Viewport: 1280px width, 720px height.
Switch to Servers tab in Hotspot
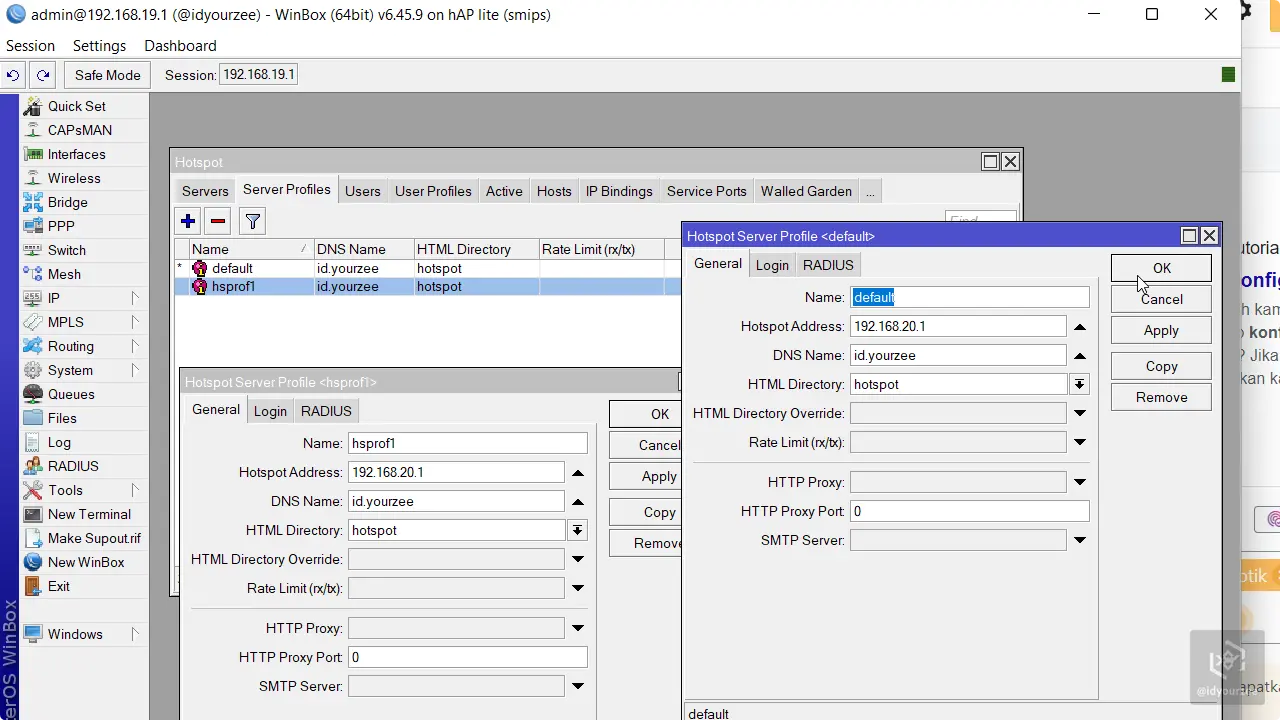(205, 191)
